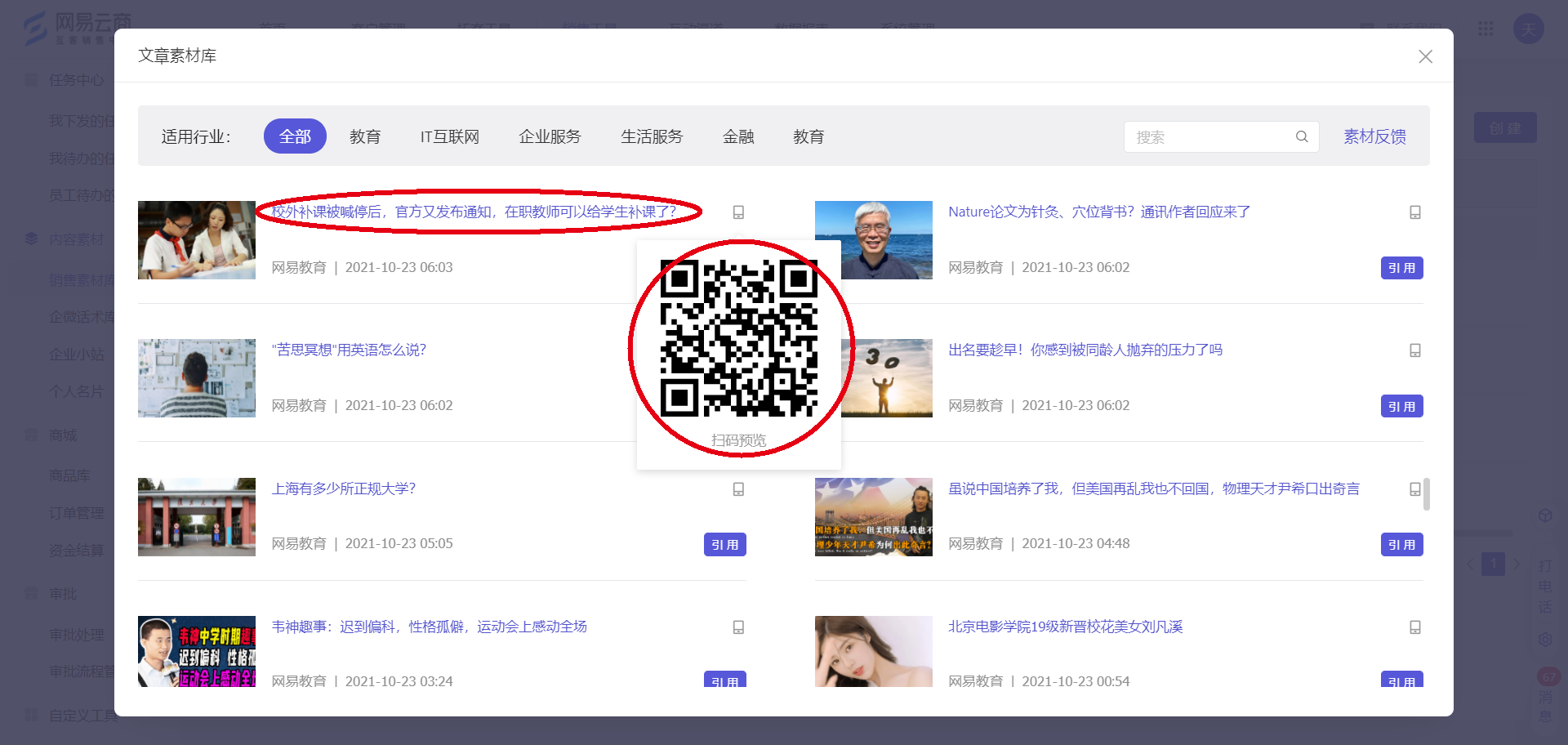Click the search magnifier icon
The width and height of the screenshot is (1568, 745).
tap(1302, 137)
